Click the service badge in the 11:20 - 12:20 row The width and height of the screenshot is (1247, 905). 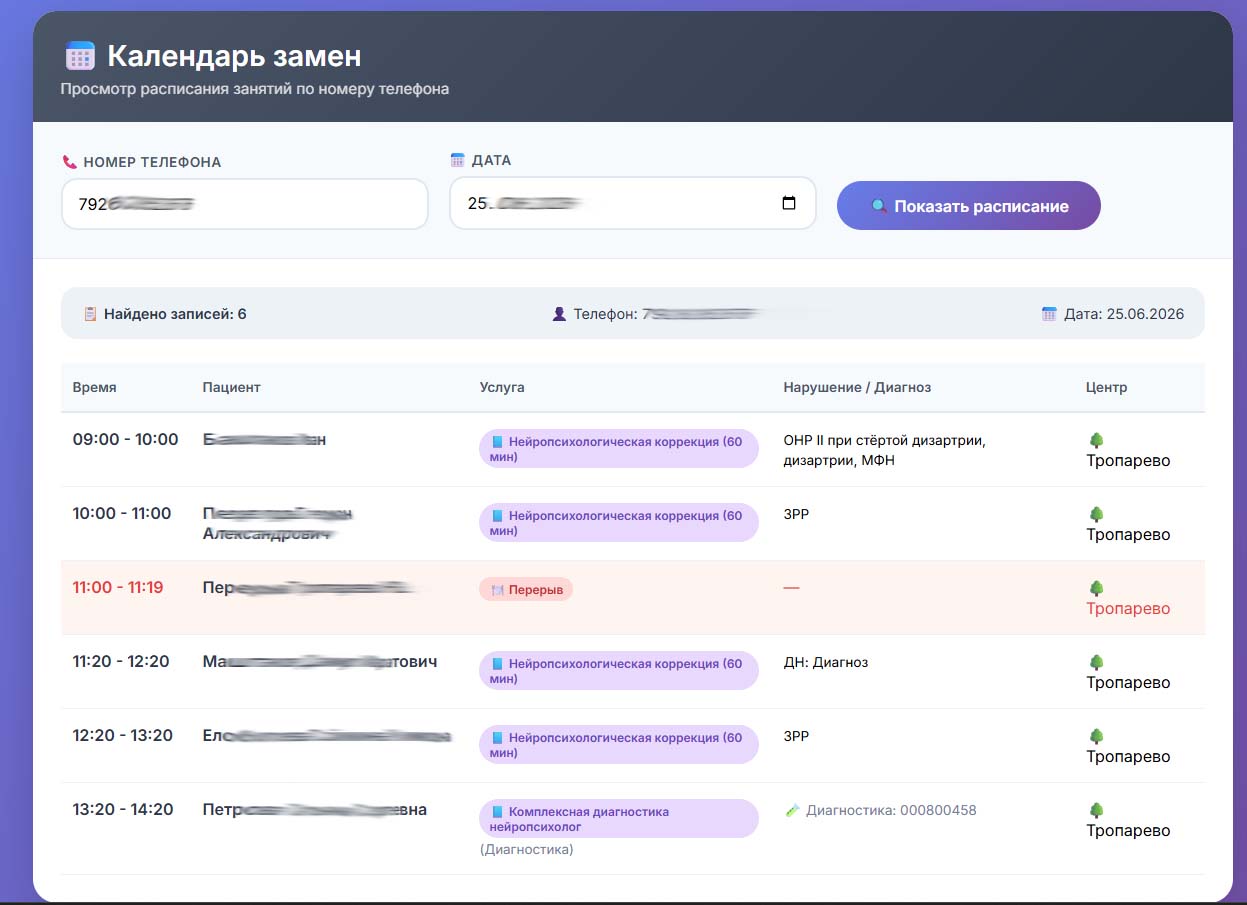coord(619,671)
